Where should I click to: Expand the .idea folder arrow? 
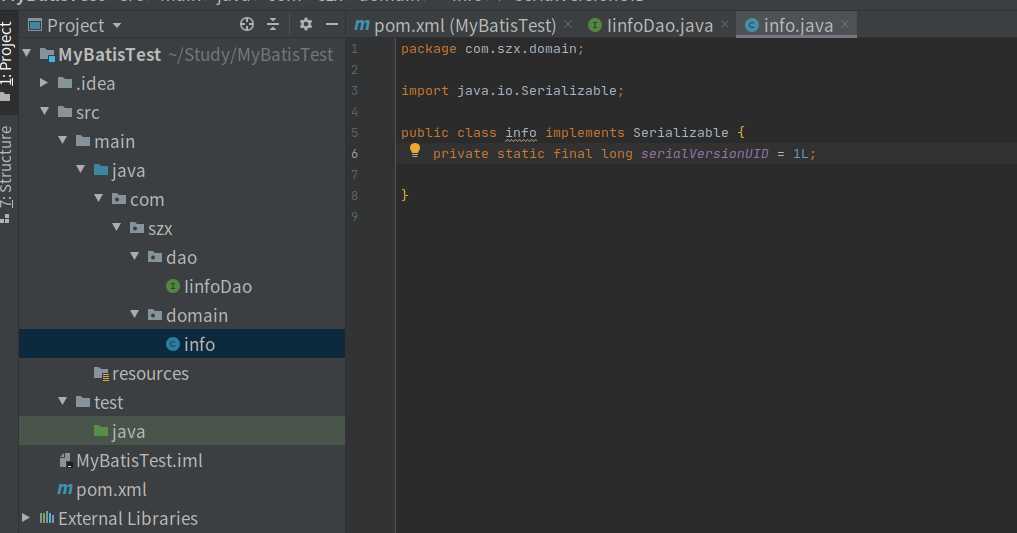[43, 82]
